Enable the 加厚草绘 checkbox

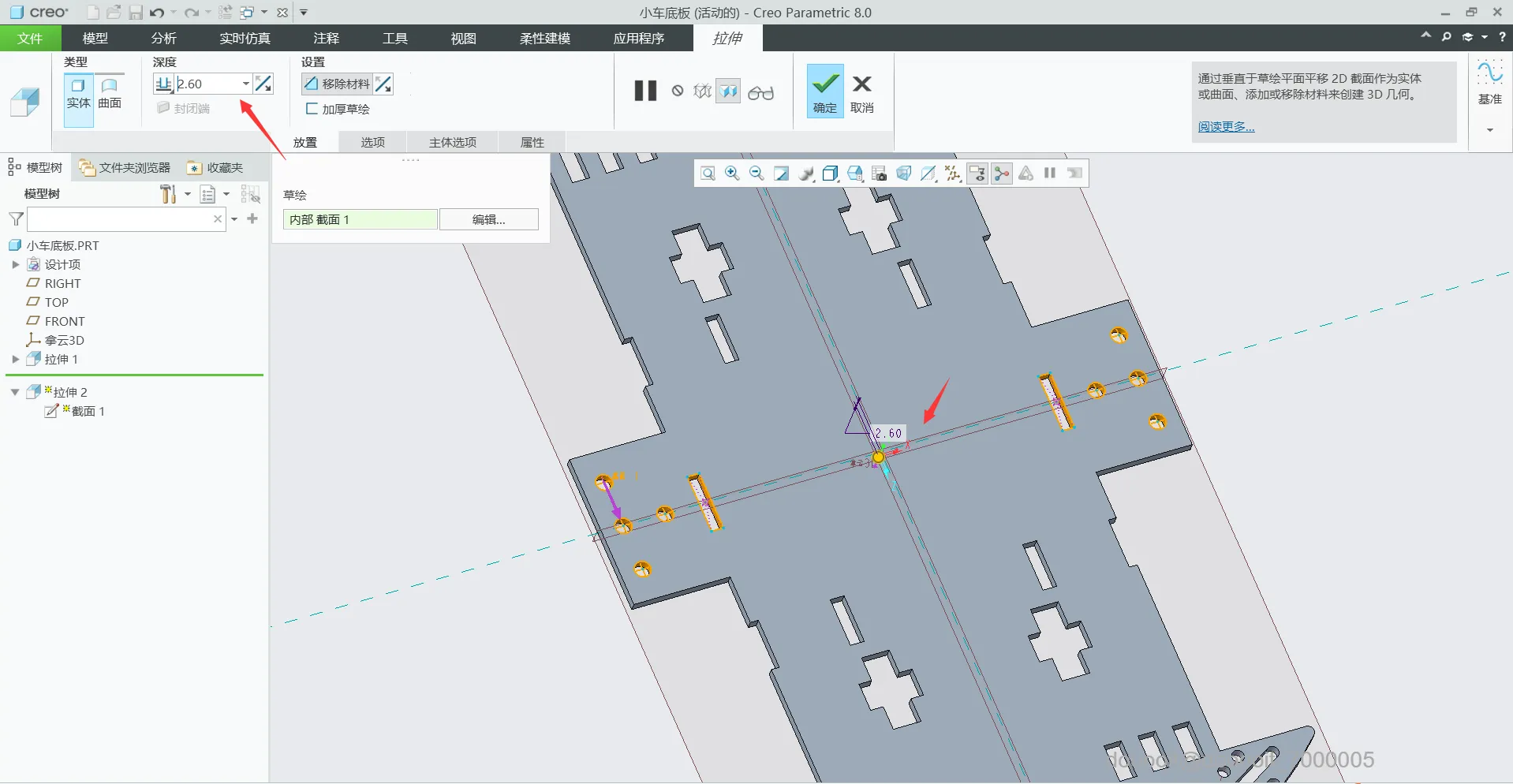coord(312,109)
